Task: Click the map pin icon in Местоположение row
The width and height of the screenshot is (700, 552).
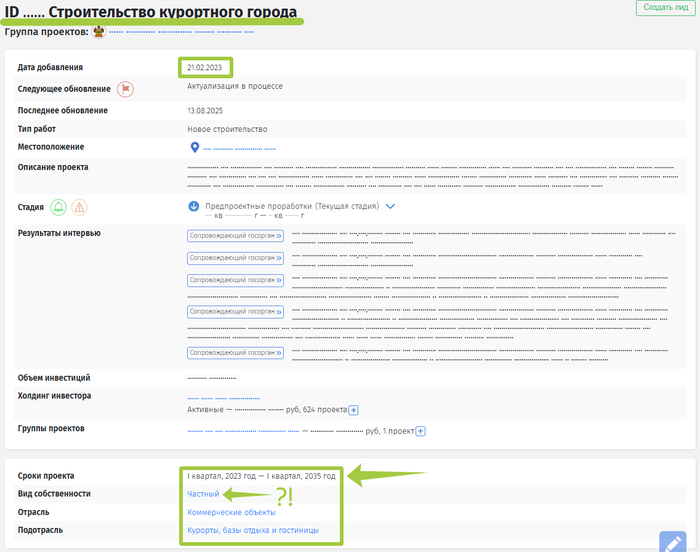Action: (195, 147)
